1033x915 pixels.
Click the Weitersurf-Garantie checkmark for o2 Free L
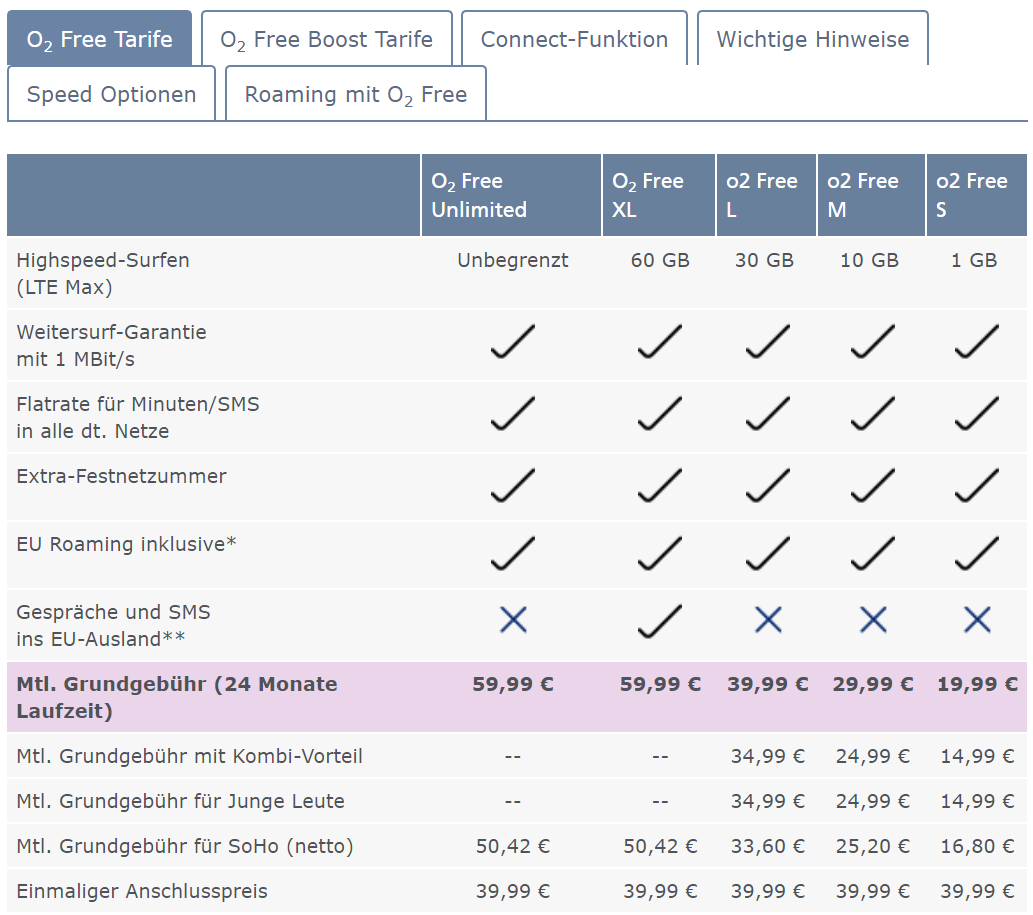tap(768, 341)
